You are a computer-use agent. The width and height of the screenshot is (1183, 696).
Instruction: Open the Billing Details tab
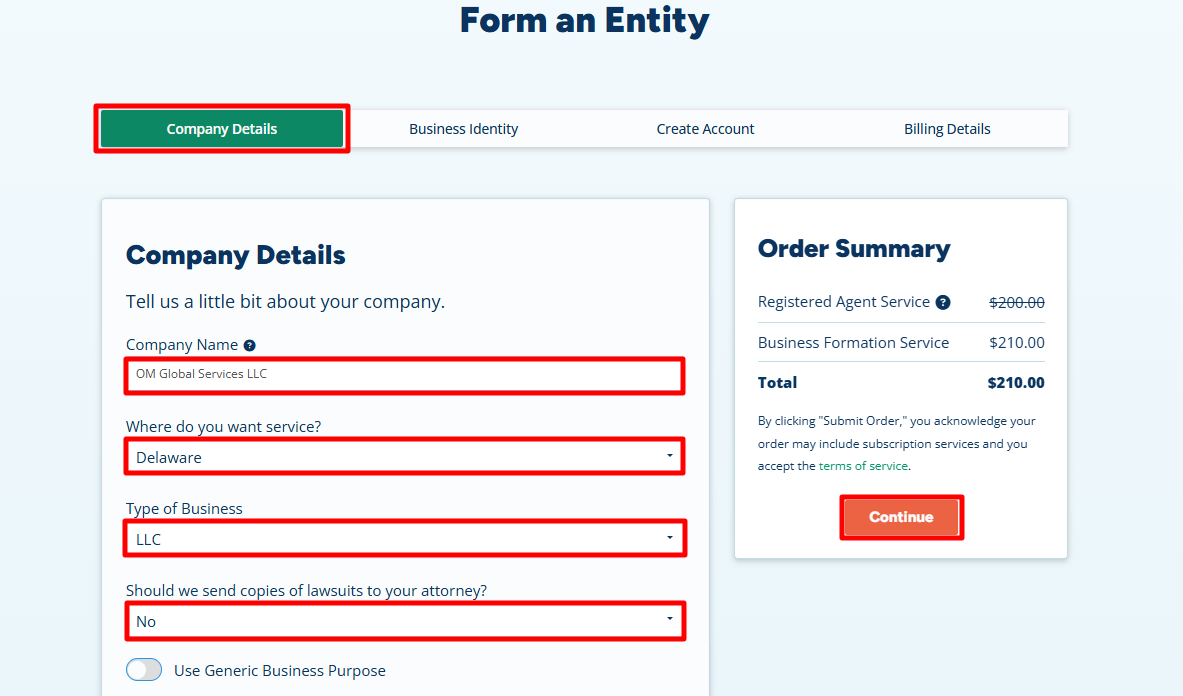tap(947, 129)
